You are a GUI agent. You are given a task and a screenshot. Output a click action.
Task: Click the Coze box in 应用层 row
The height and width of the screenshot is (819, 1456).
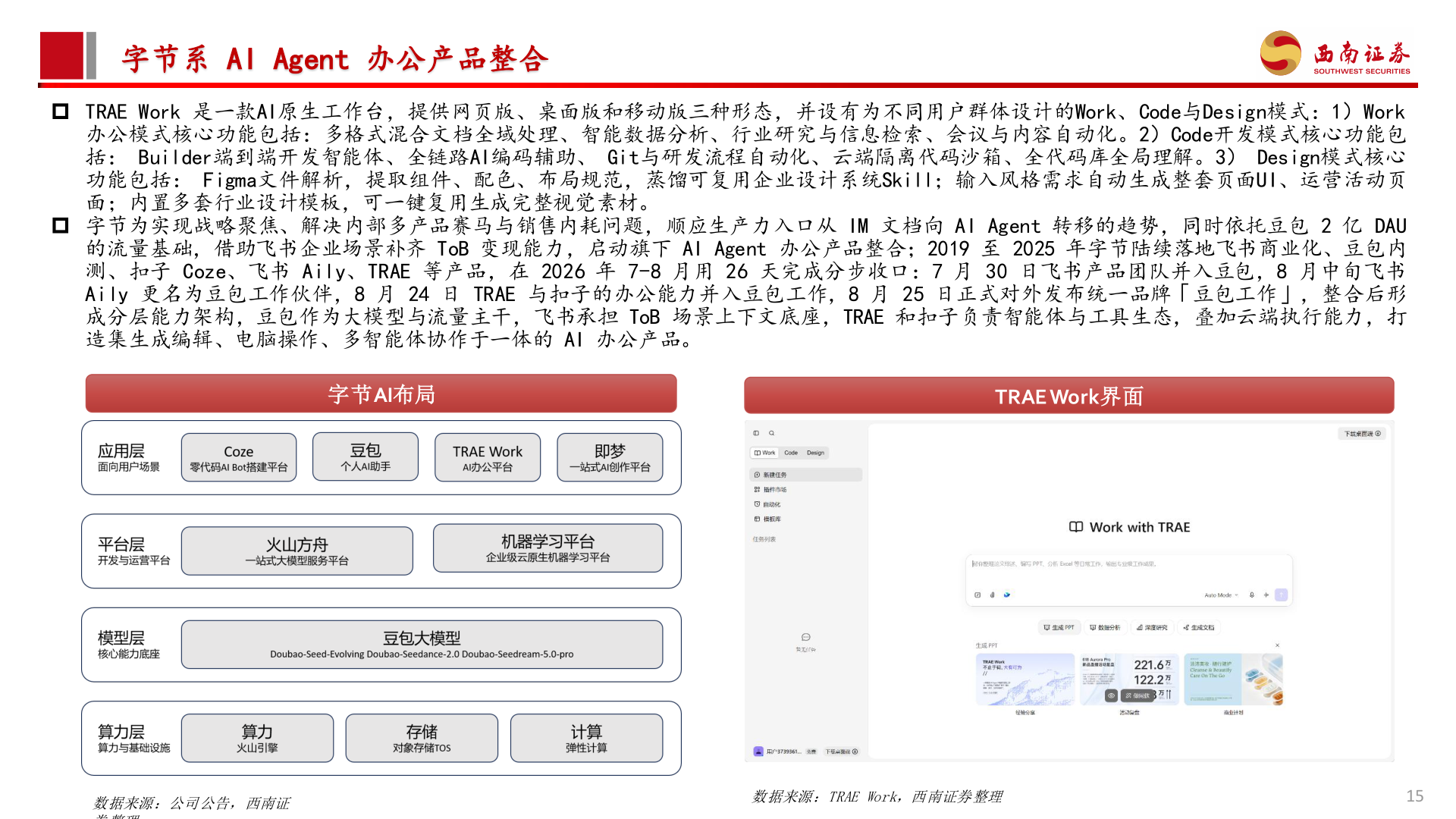tap(239, 457)
